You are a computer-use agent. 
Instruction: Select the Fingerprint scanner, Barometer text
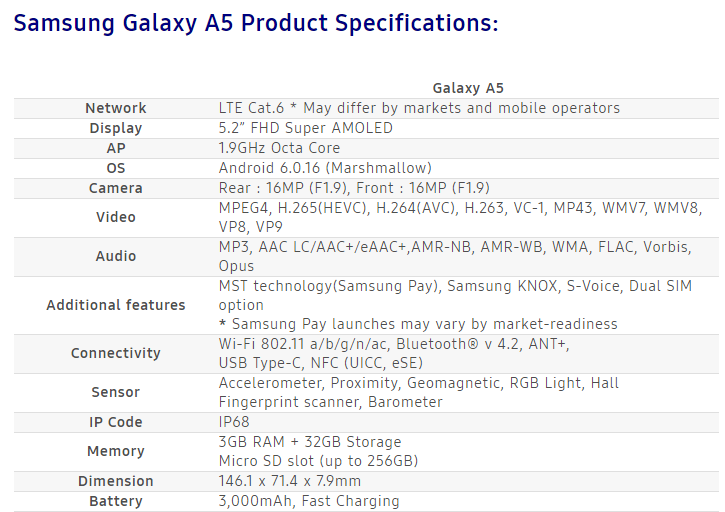pyautogui.click(x=330, y=402)
